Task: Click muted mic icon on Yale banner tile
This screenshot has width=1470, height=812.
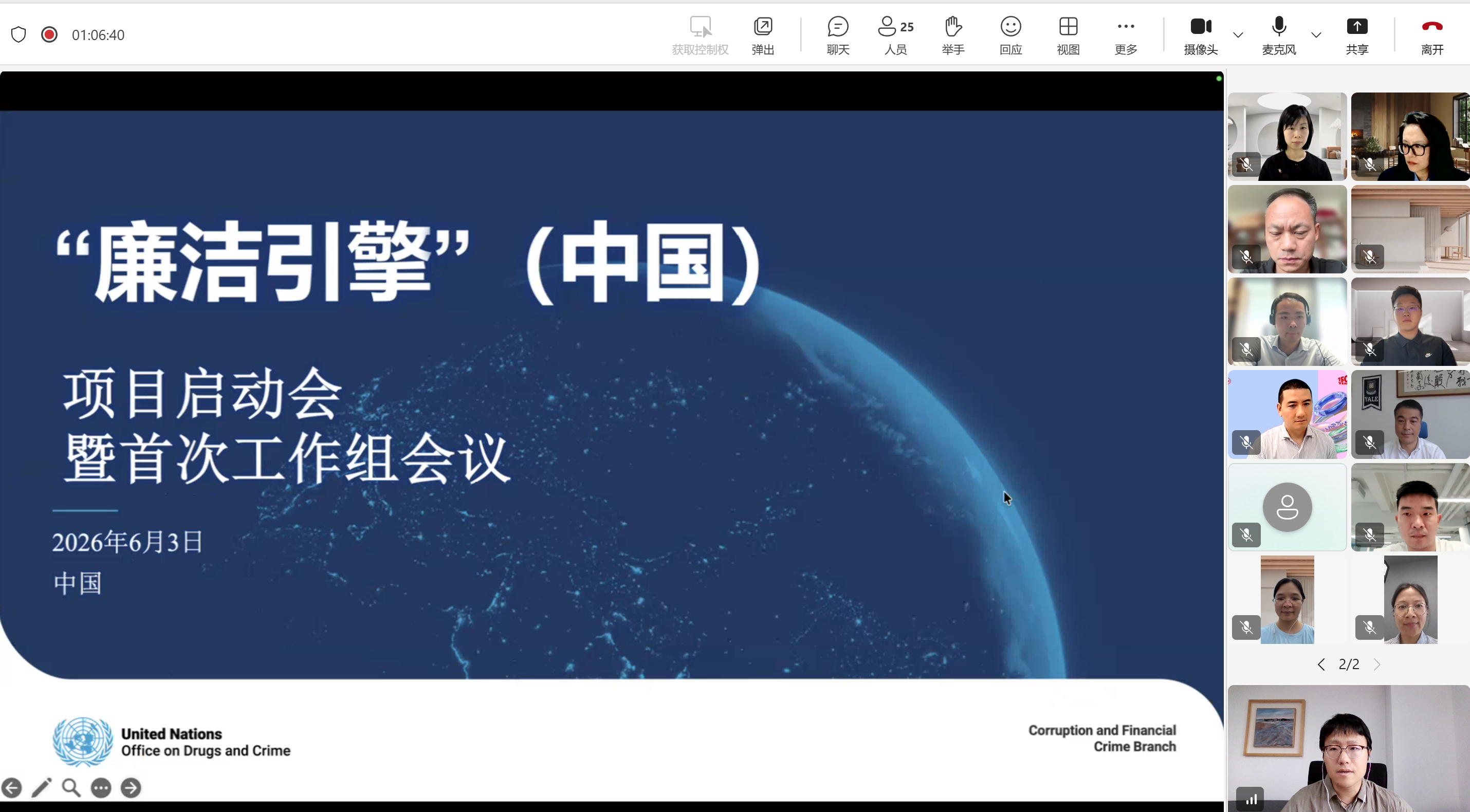Action: 1370,442
